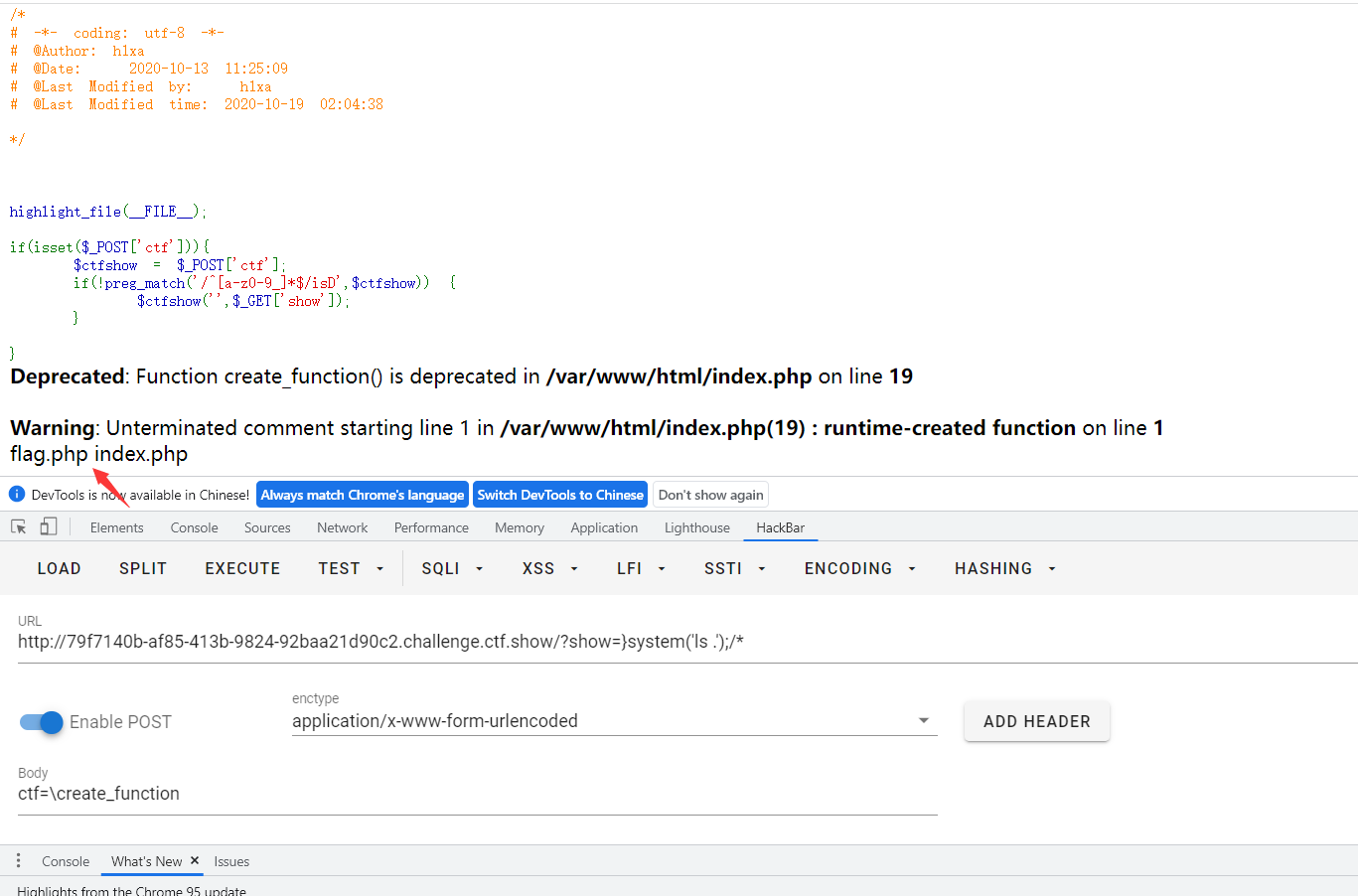Click the LOAD button

[x=59, y=568]
